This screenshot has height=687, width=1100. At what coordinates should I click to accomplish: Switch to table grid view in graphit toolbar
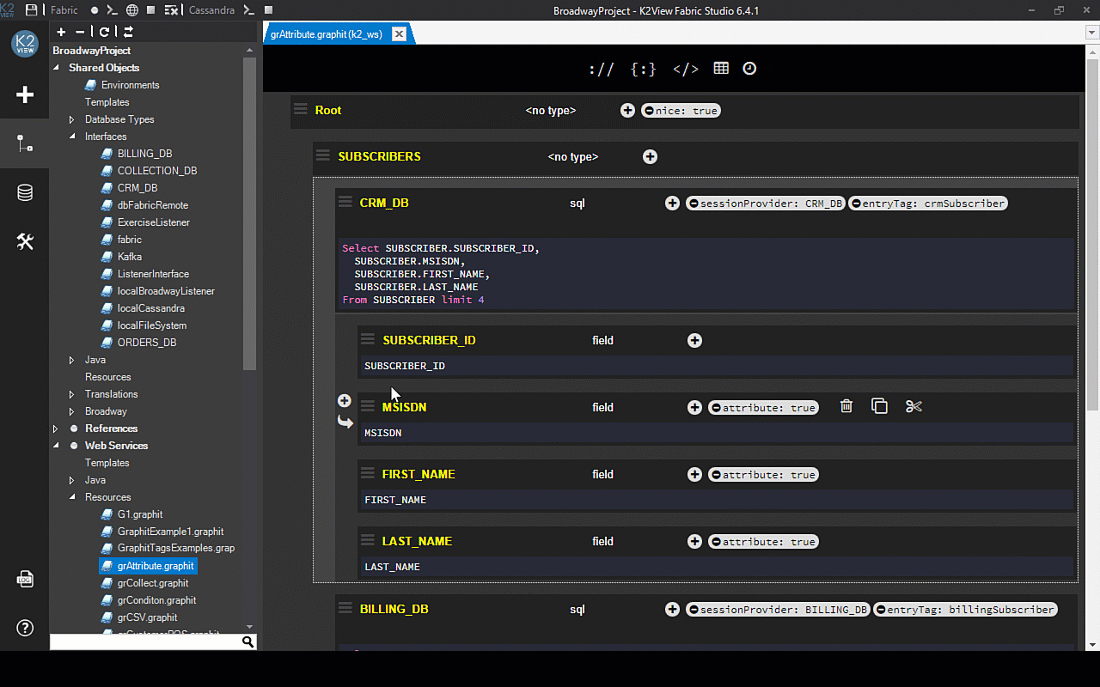coord(721,68)
